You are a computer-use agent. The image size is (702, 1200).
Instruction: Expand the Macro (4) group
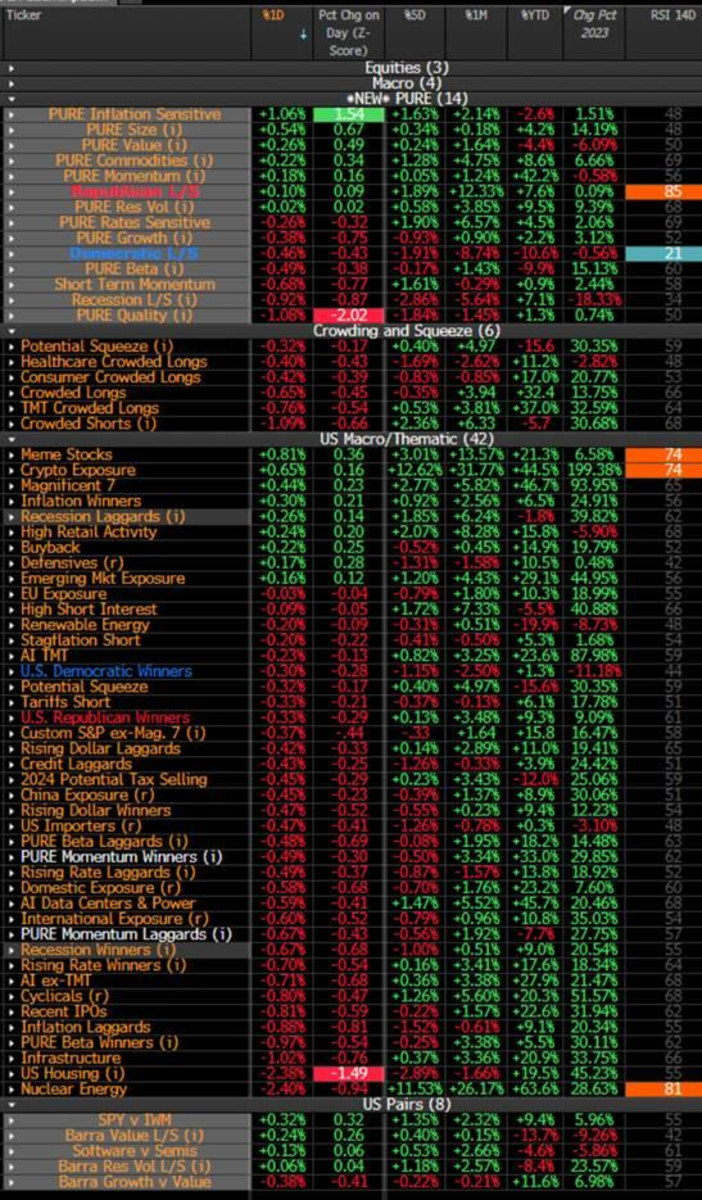[11, 83]
